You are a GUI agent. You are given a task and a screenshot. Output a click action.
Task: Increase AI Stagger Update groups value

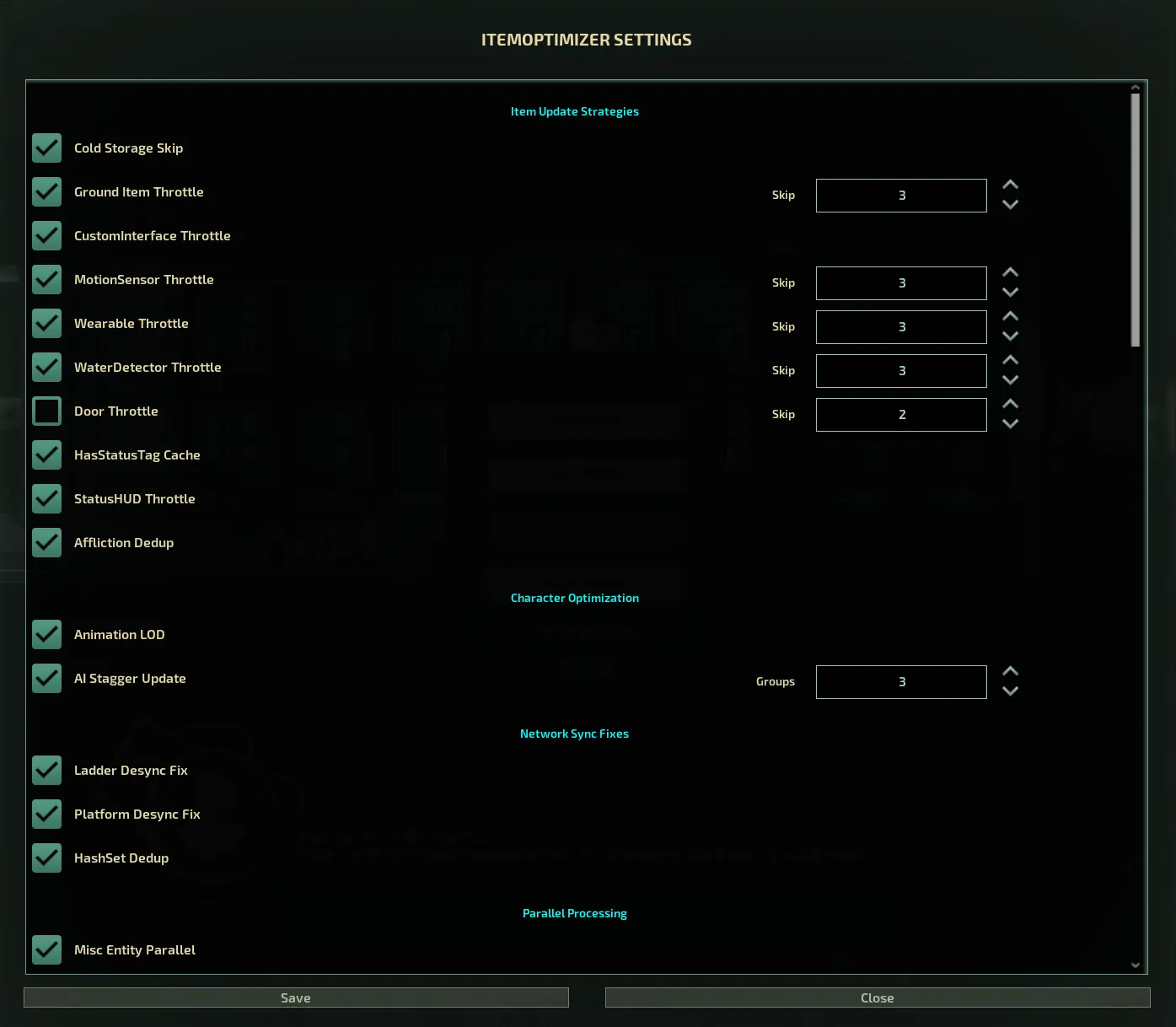[1010, 672]
